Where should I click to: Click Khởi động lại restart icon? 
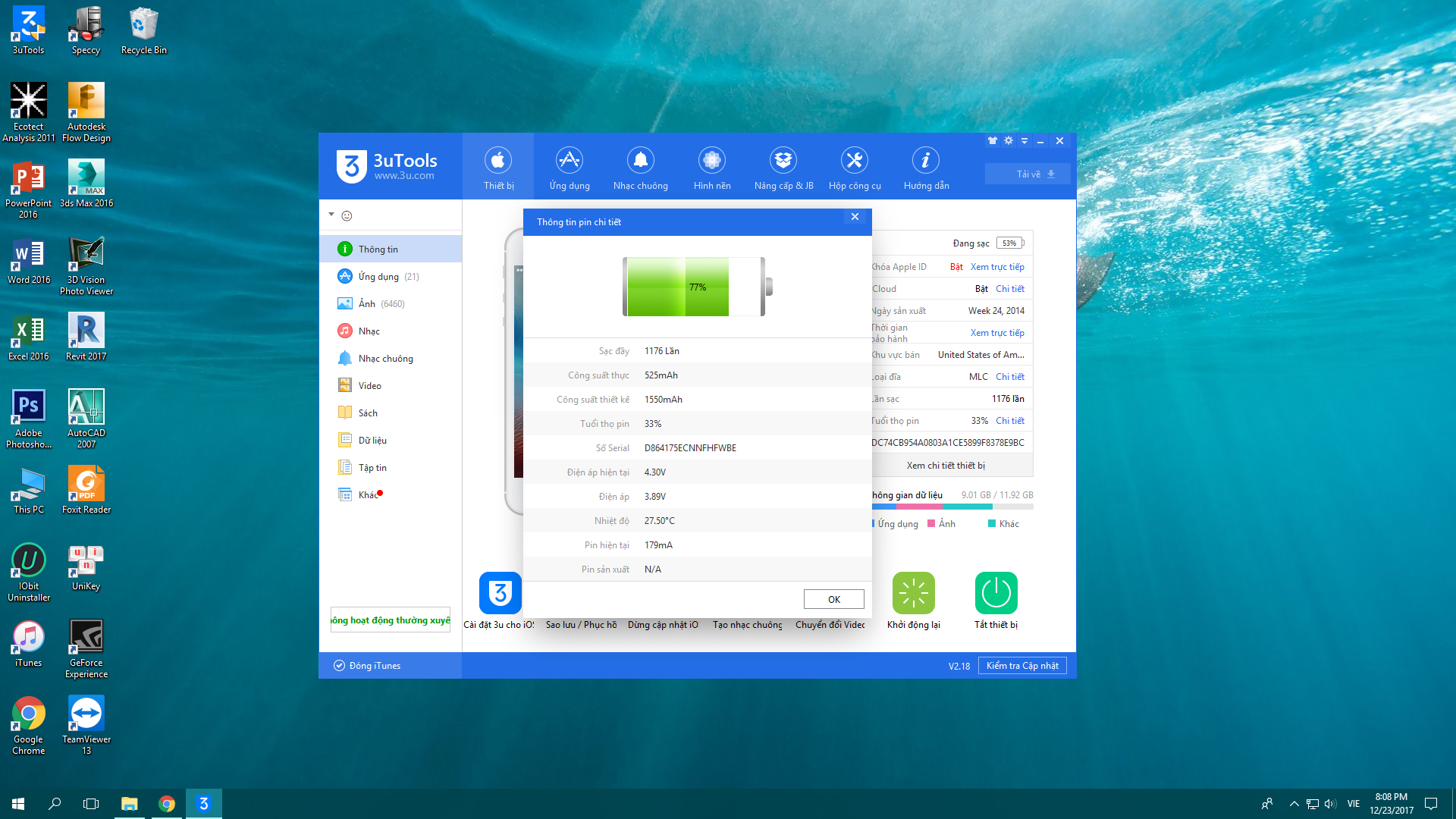click(913, 593)
